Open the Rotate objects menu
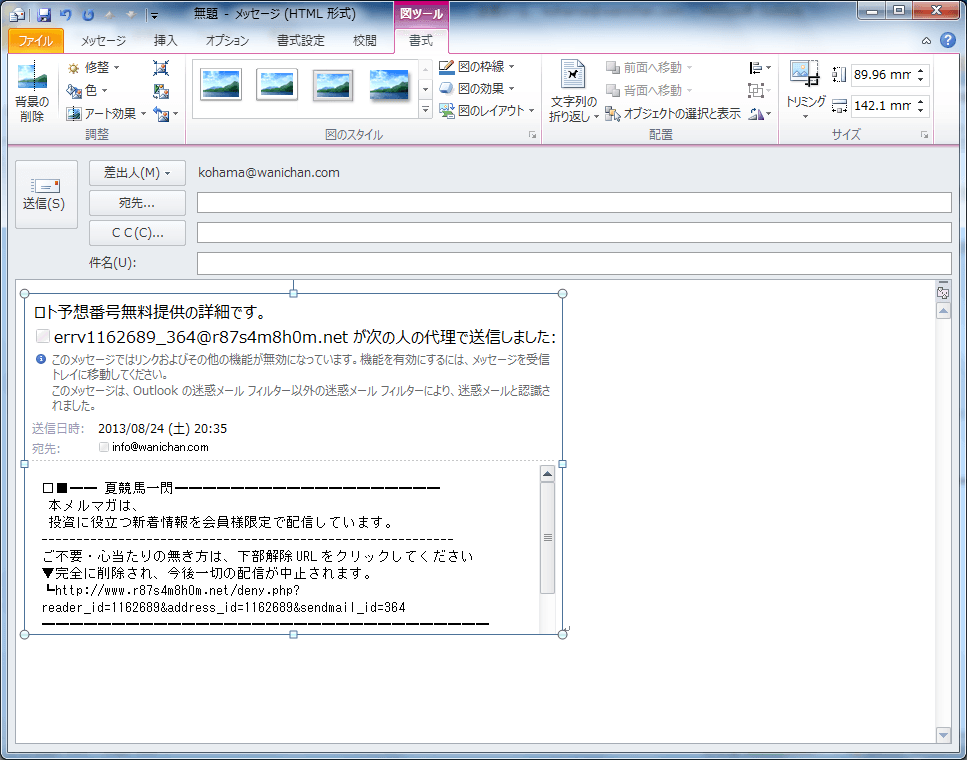Viewport: 967px width, 760px height. point(760,114)
